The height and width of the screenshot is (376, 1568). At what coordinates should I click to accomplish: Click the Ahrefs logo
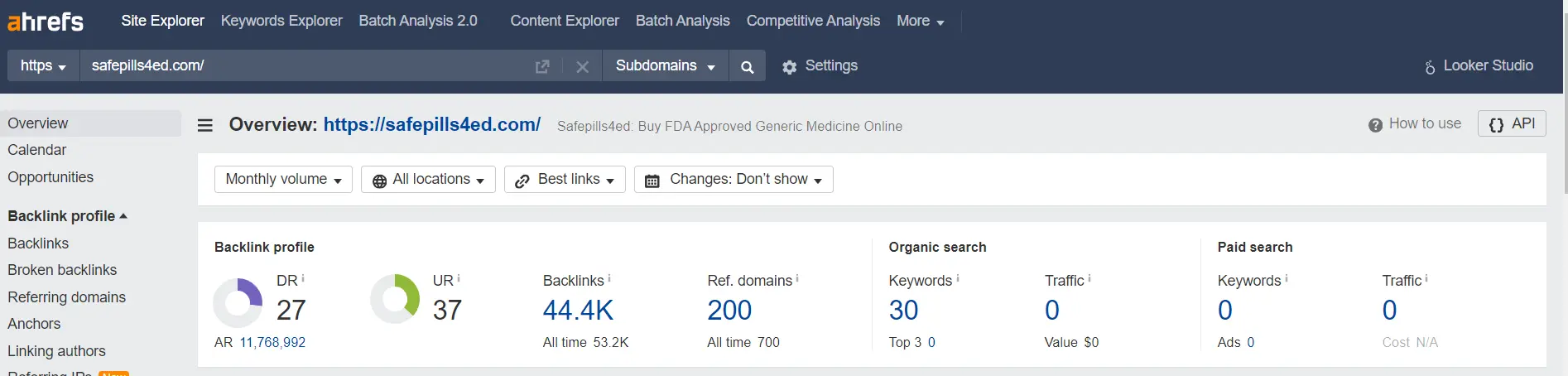[x=46, y=21]
